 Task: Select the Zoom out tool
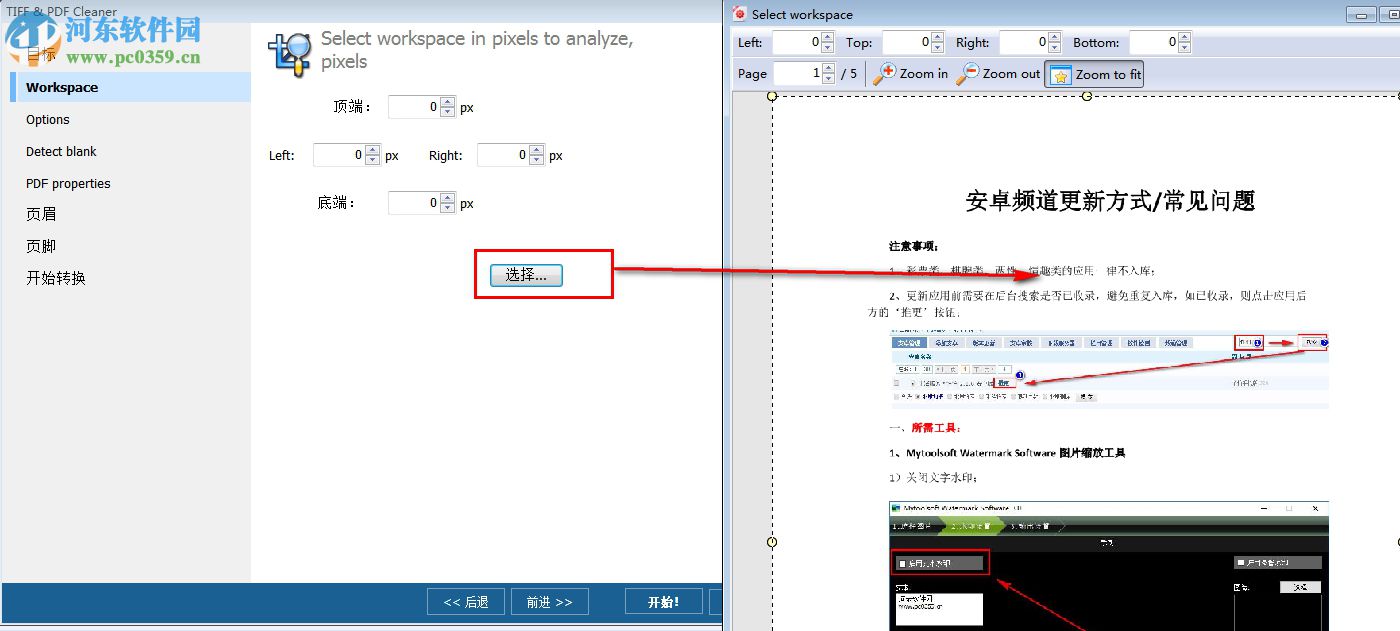coord(998,73)
